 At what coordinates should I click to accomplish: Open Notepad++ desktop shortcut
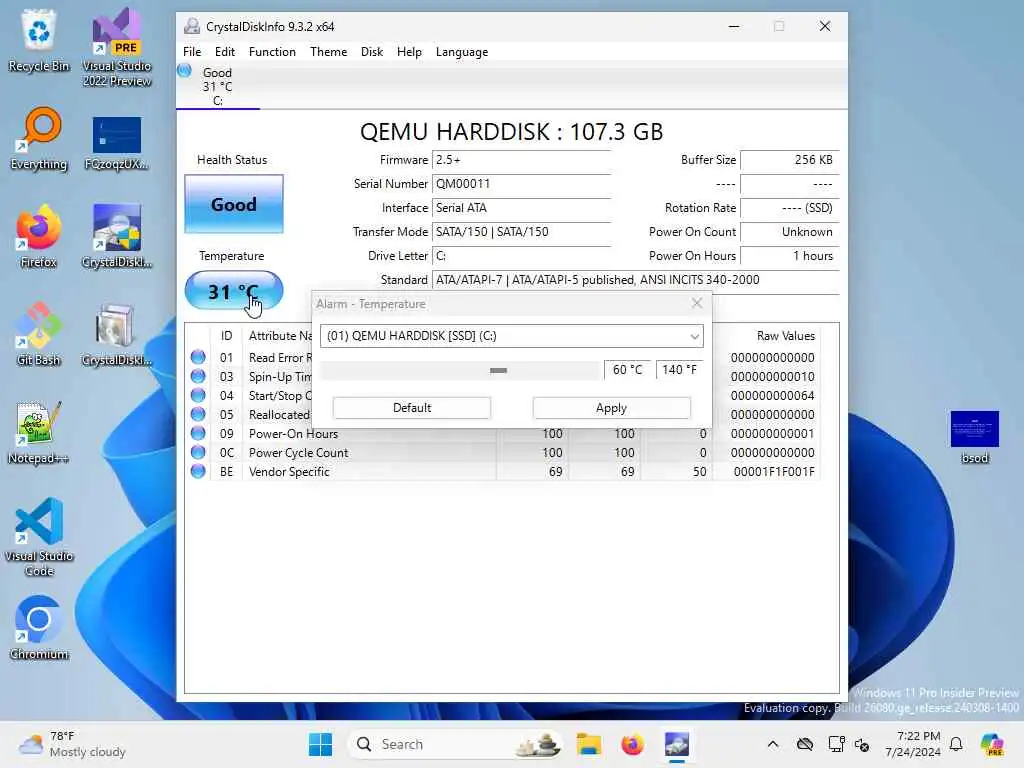[39, 432]
